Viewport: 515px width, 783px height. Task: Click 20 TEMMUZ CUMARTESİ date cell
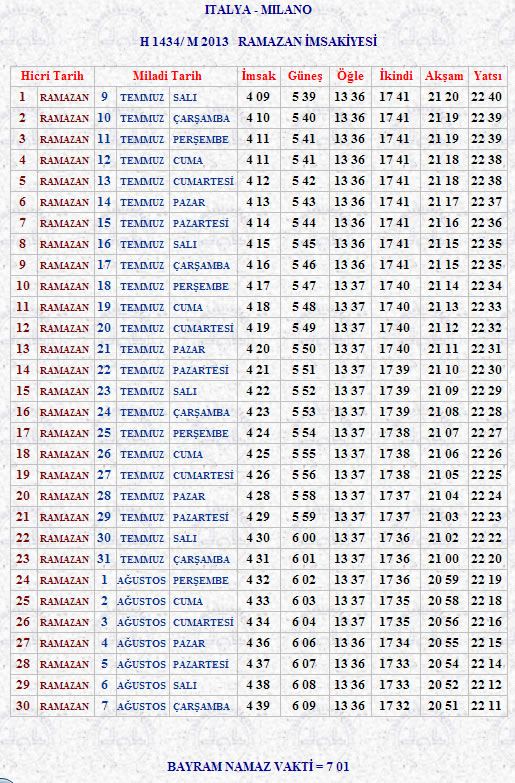(166, 328)
